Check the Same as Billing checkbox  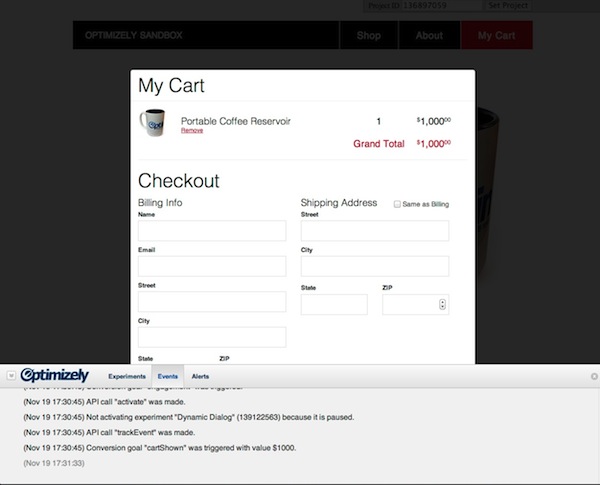click(397, 203)
